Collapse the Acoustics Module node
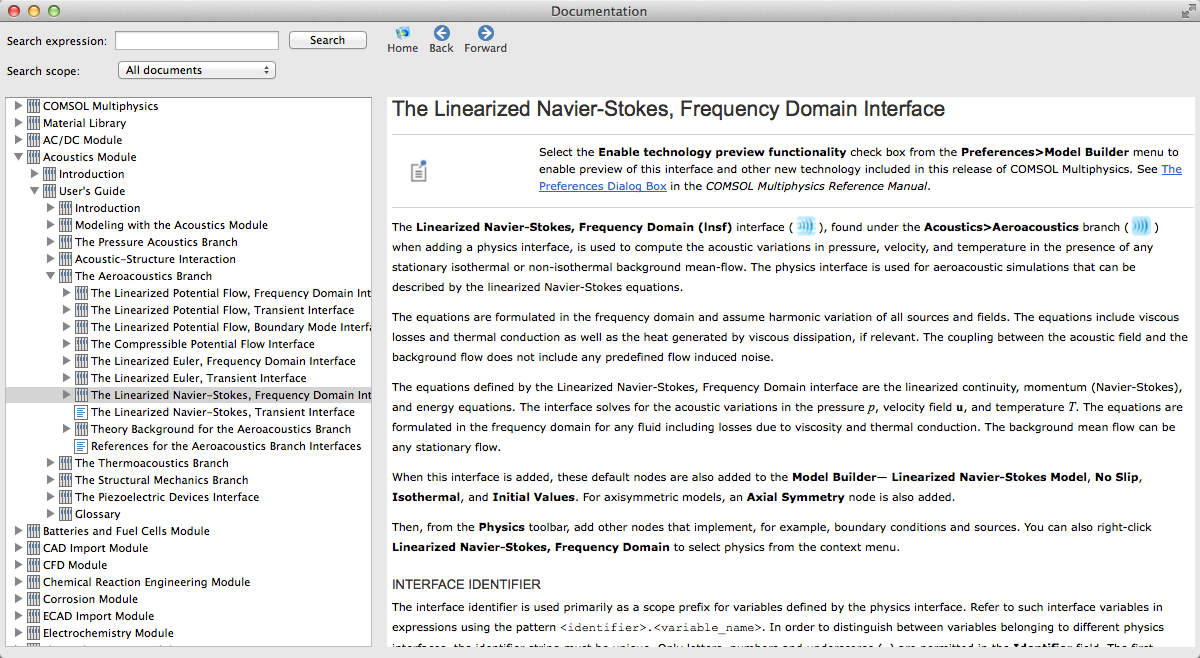 click(18, 157)
